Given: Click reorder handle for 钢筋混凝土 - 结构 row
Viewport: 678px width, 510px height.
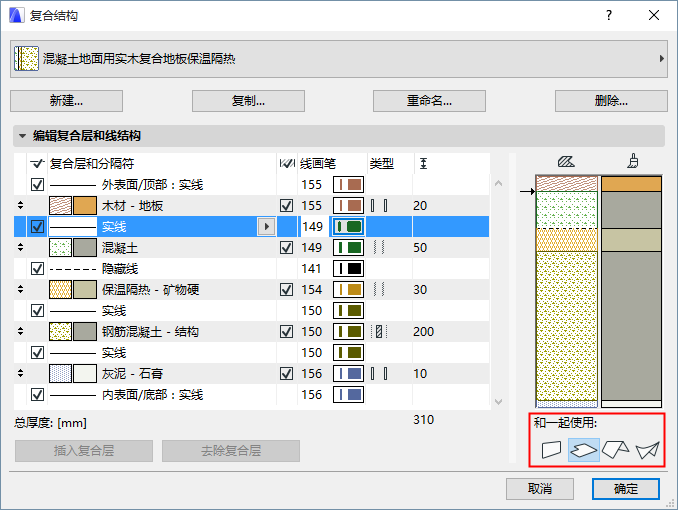Looking at the screenshot, I should pos(20,331).
